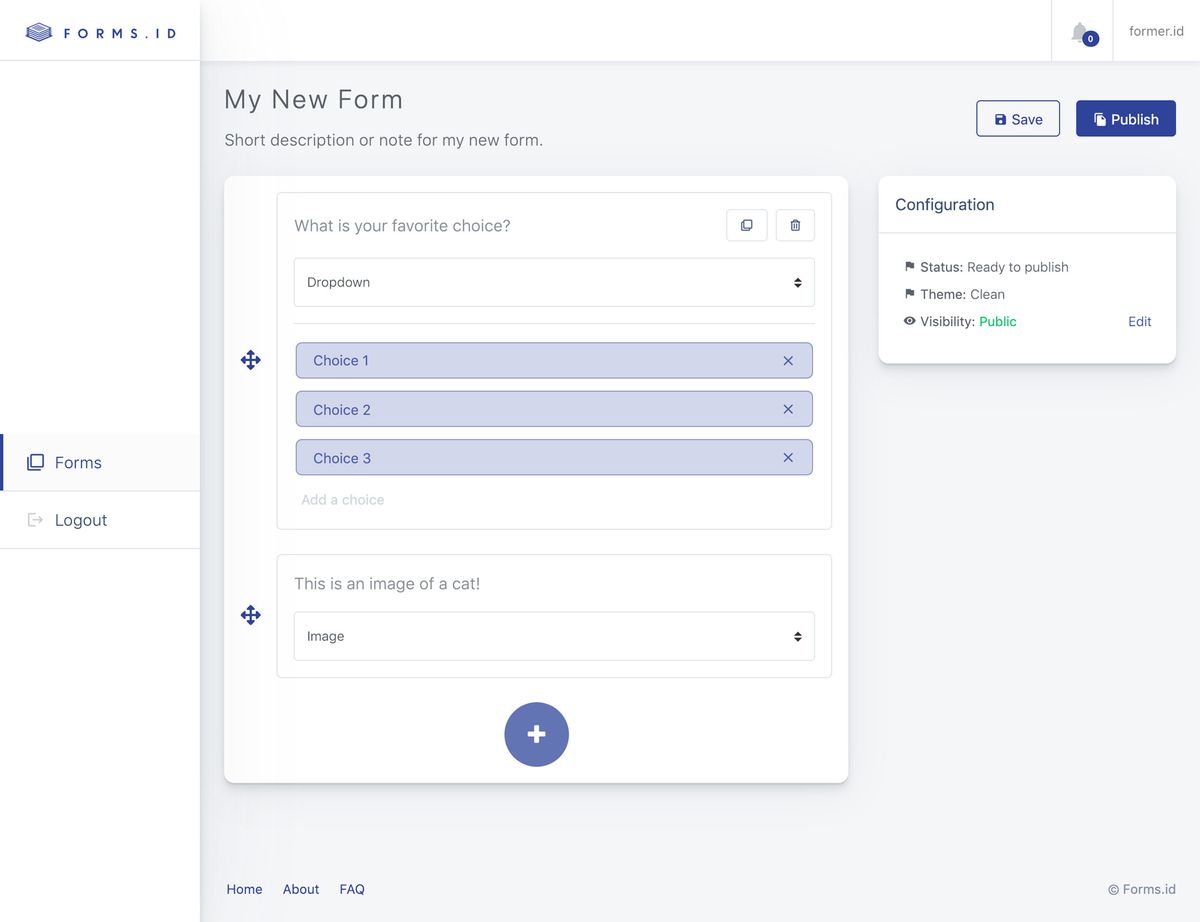
Task: Duplicate the favorite choice question
Action: [x=746, y=225]
